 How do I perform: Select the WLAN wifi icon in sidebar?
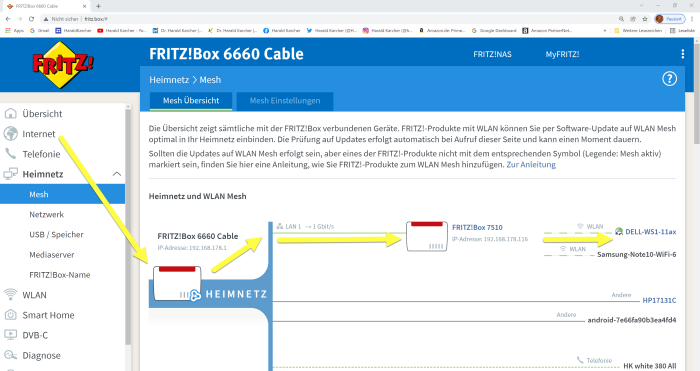10,294
